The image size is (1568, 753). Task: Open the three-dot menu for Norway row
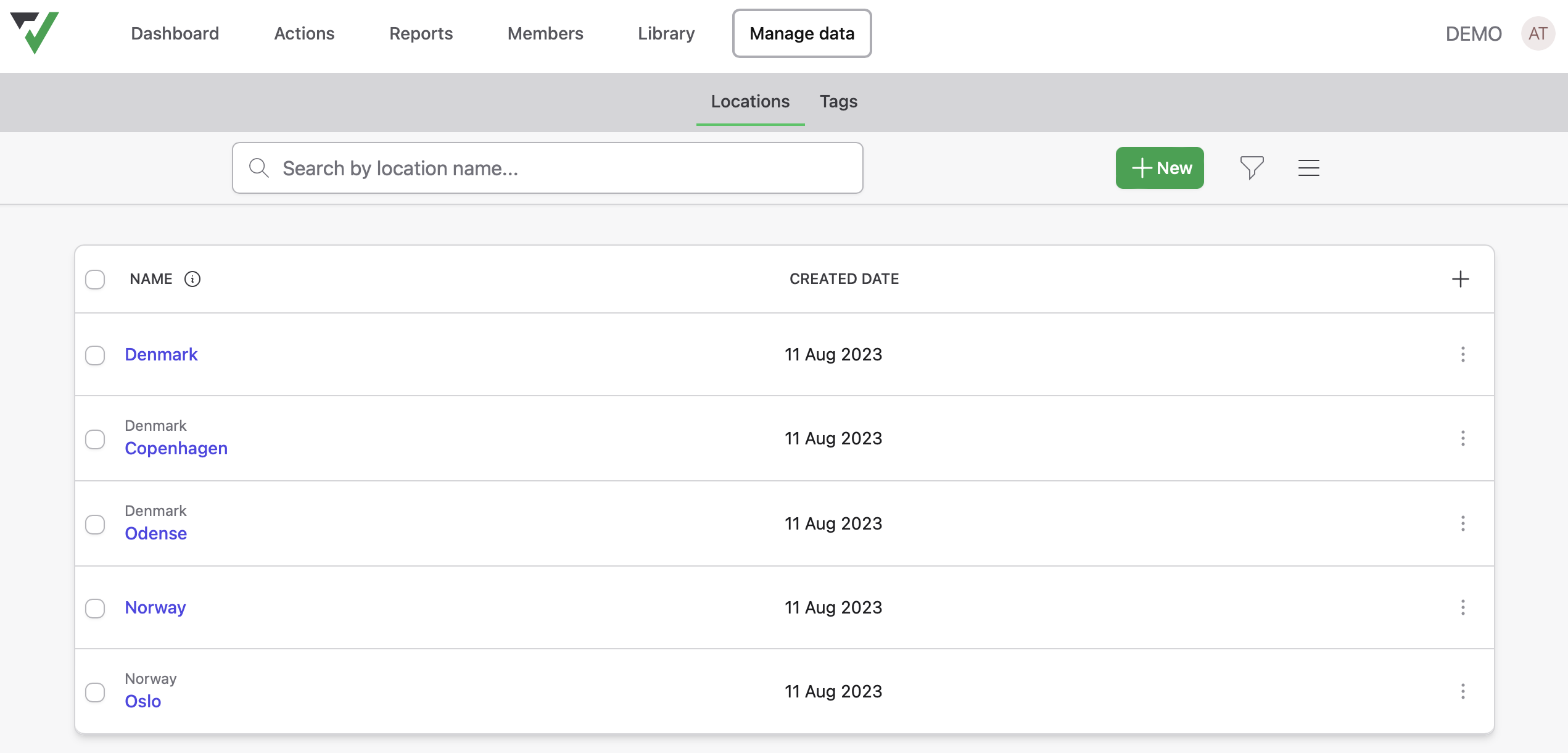[x=1463, y=607]
